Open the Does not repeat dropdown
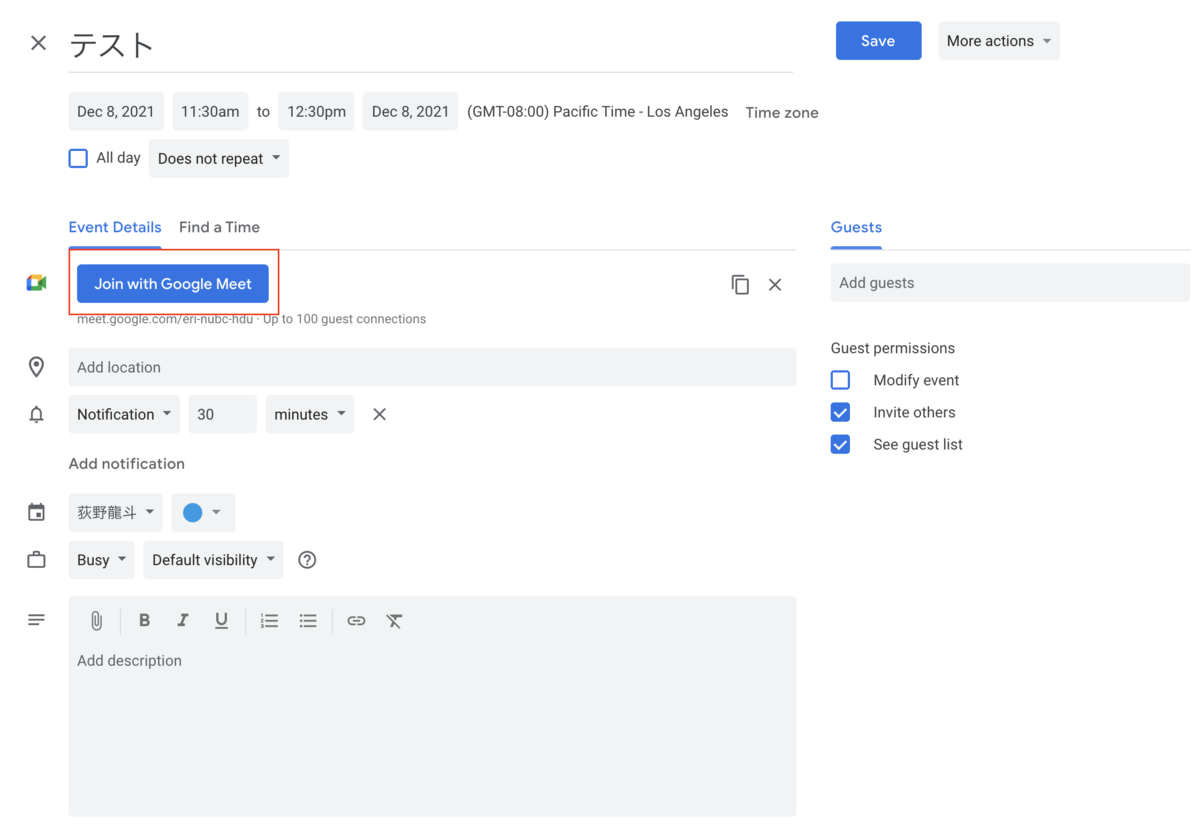This screenshot has height=837, width=1200. click(219, 158)
